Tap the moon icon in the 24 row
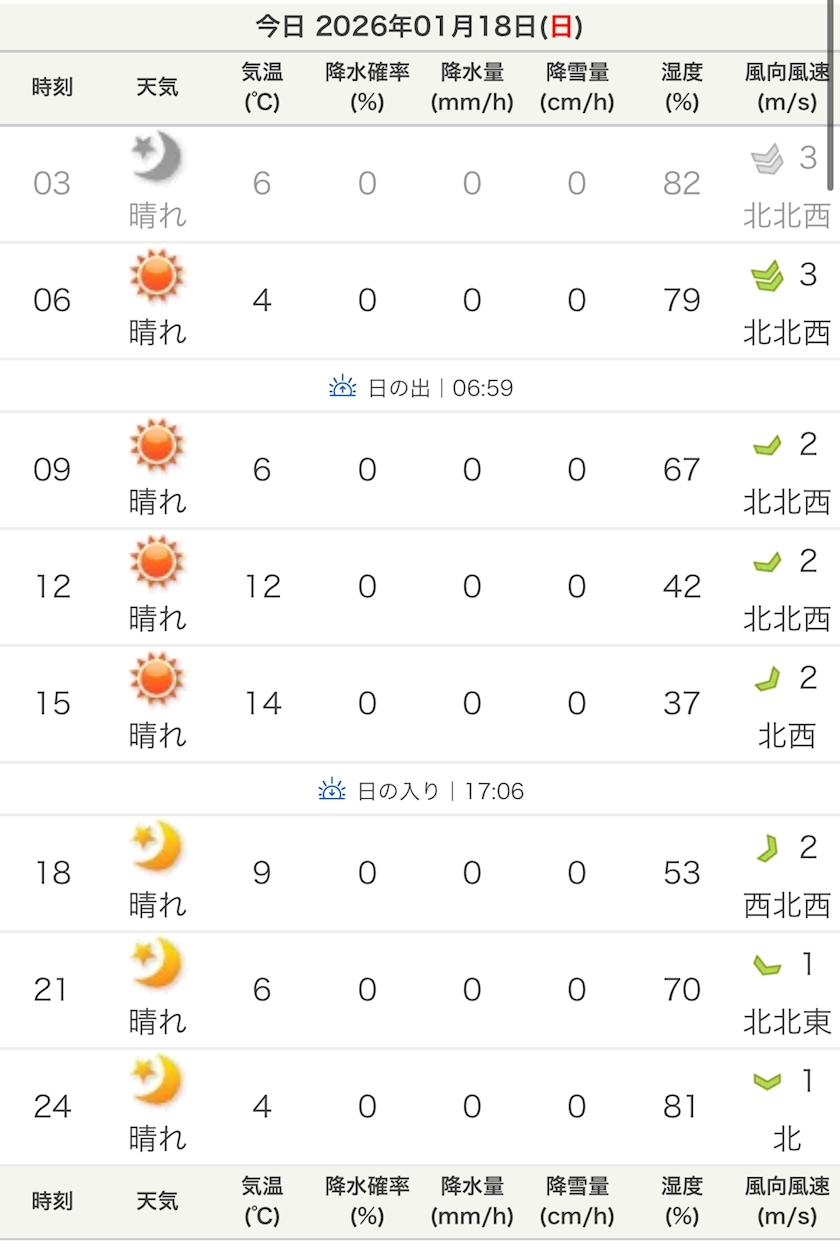This screenshot has width=840, height=1258. (157, 1081)
